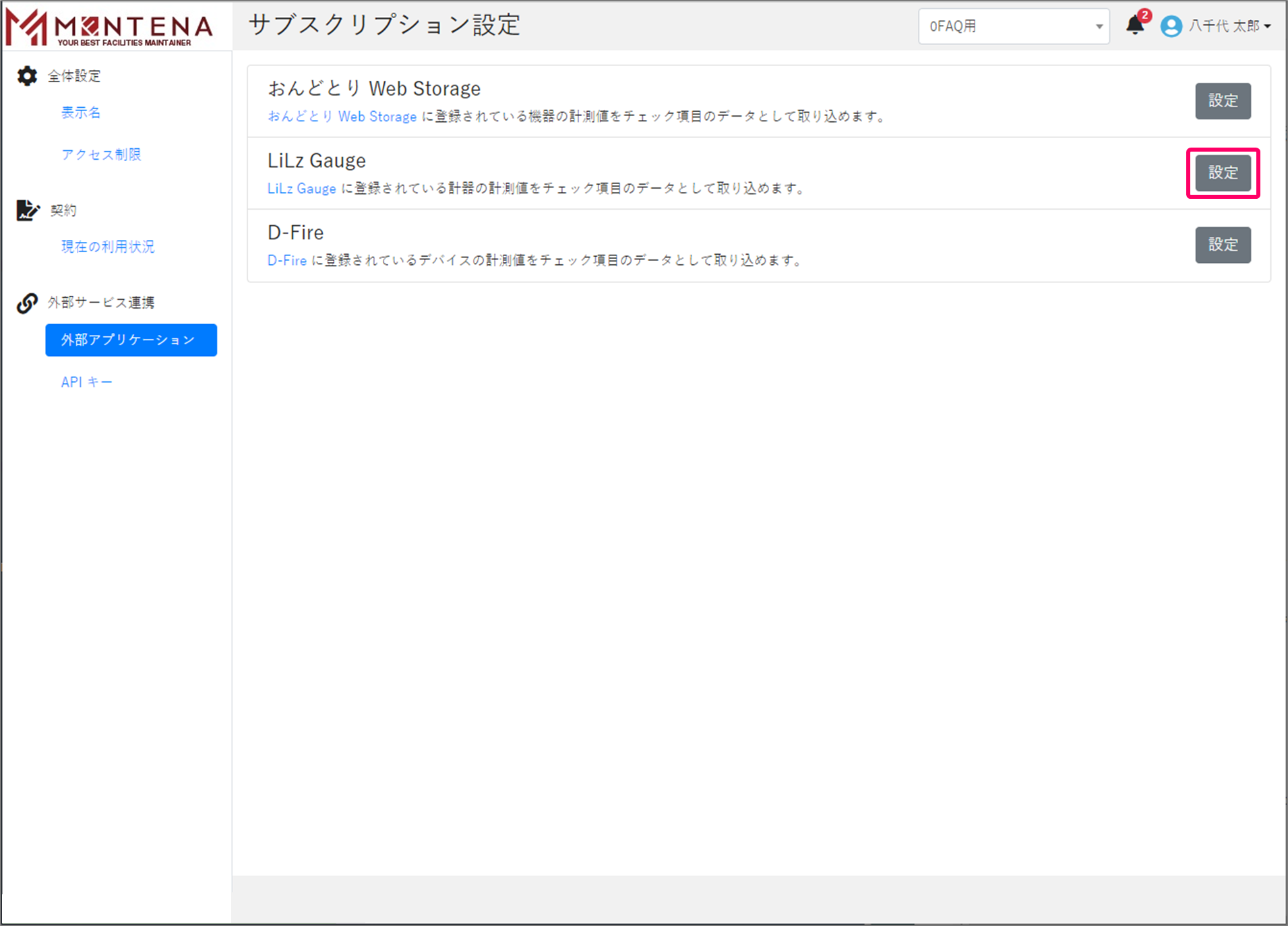The width and height of the screenshot is (1288, 926).
Task: Click the dropdown arrow in 0FAQ用 selector
Action: click(1099, 27)
